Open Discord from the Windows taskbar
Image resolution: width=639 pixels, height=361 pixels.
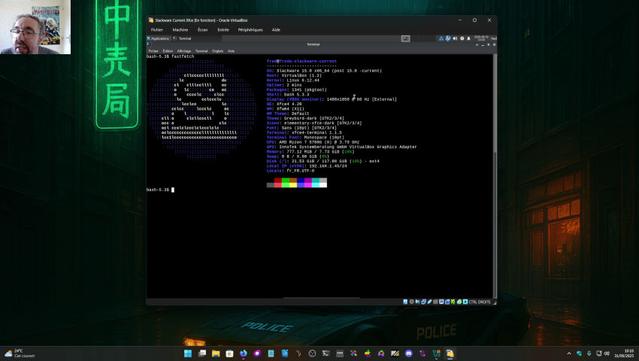[x=409, y=354]
